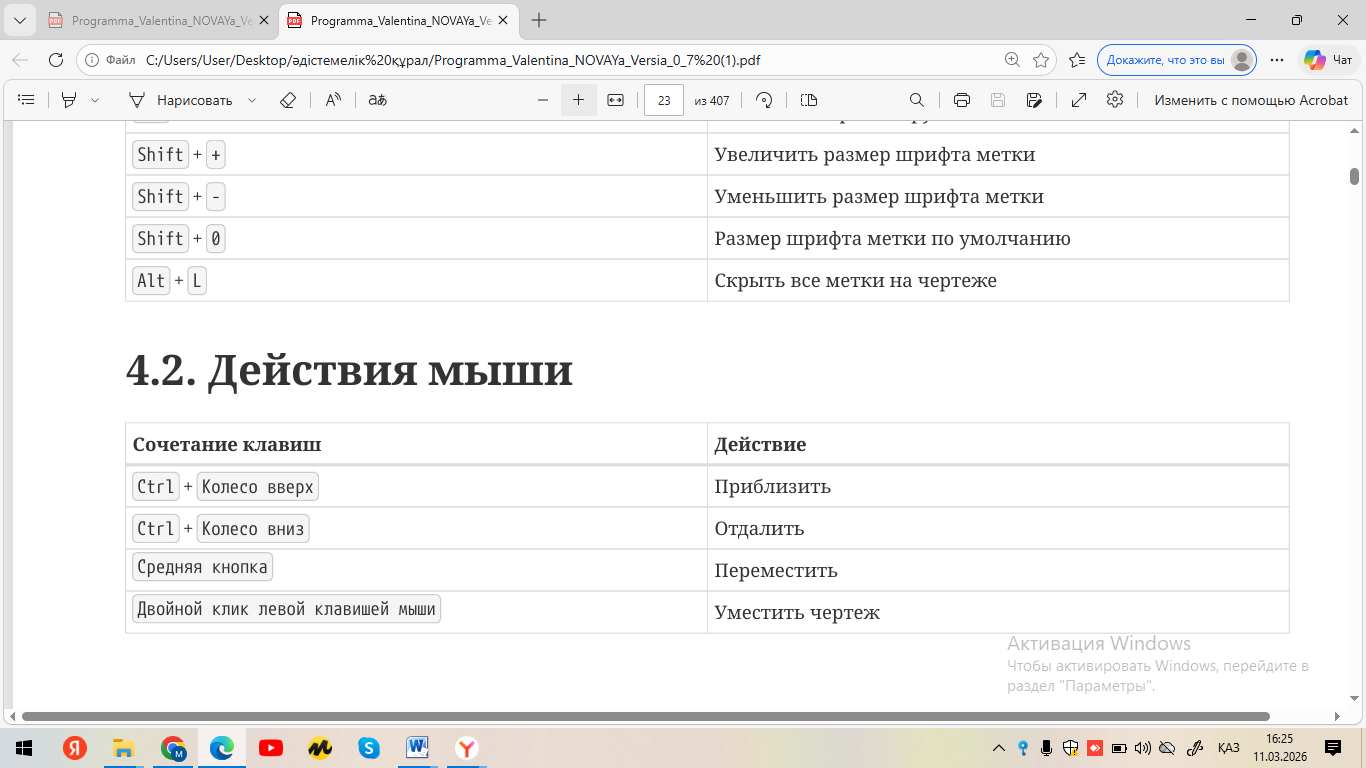Expand the highlighter options dropdown
This screenshot has height=768, width=1366.
[x=95, y=100]
